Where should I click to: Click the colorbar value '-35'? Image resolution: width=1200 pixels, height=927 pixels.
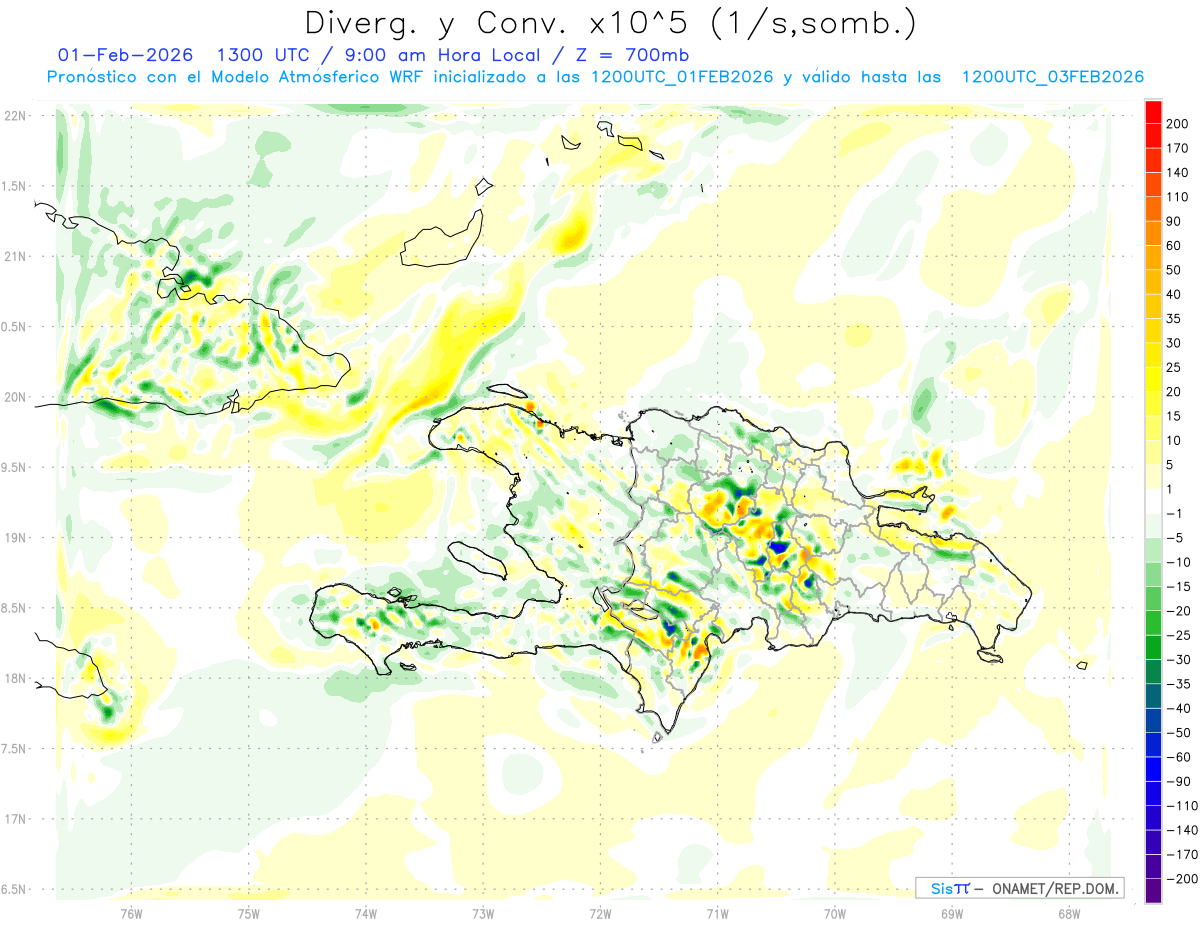pos(1178,684)
